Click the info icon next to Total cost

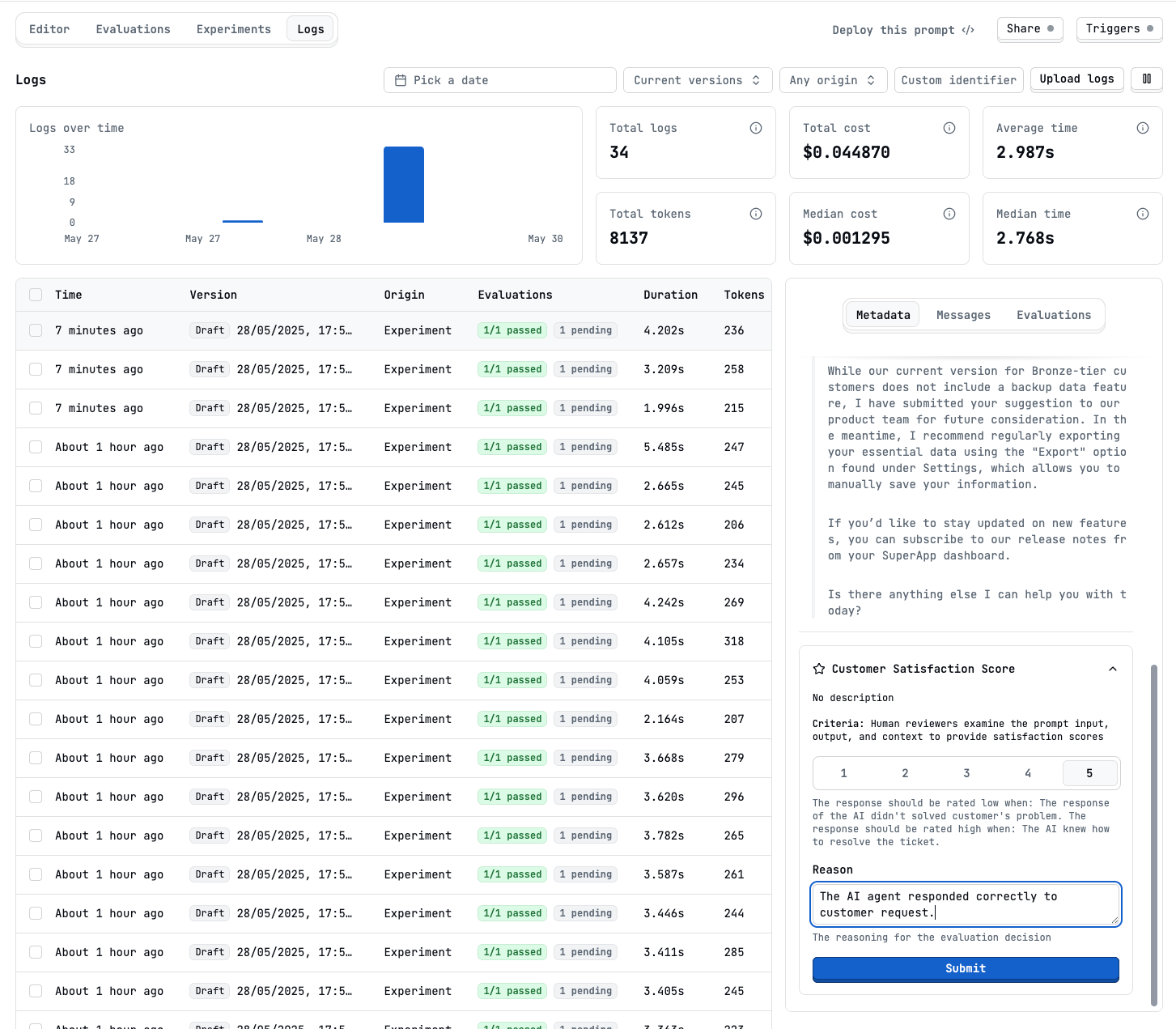[949, 127]
